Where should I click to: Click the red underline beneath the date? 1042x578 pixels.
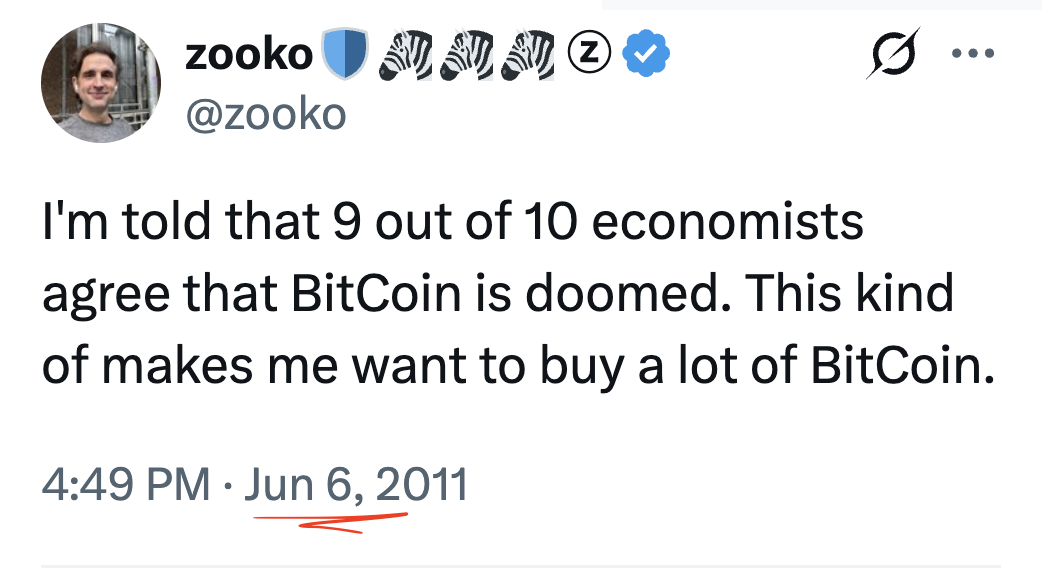coord(330,522)
